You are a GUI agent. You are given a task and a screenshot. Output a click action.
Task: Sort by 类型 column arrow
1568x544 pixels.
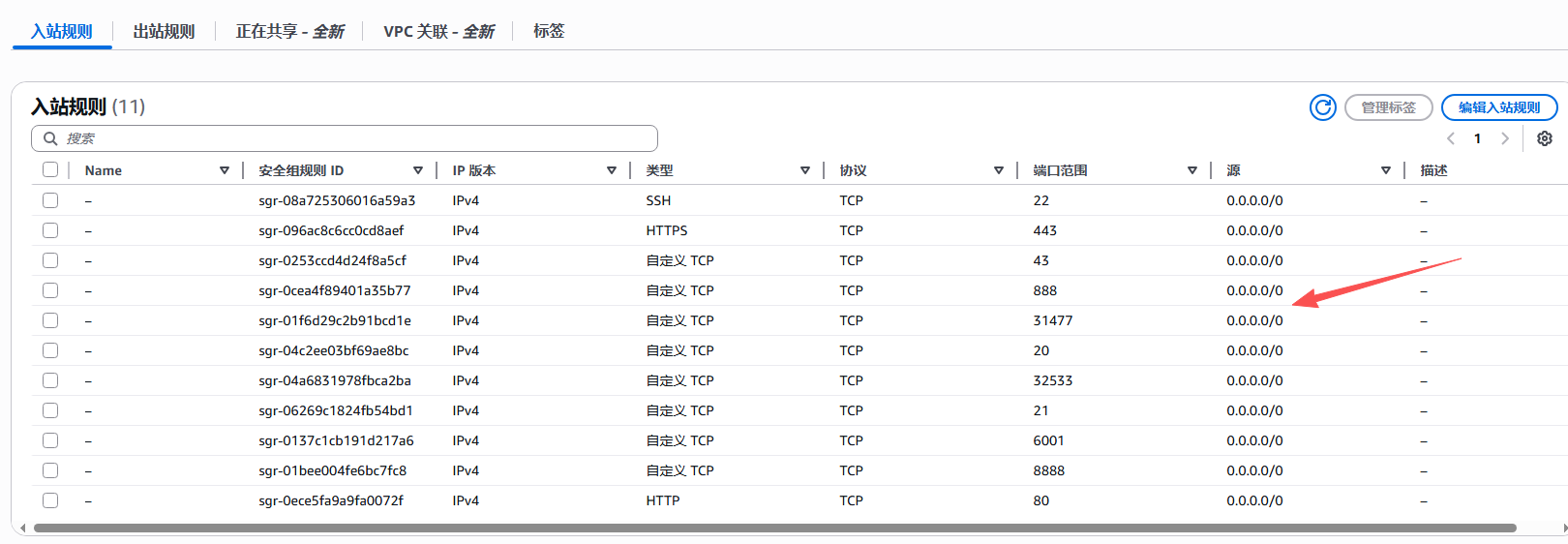click(805, 170)
